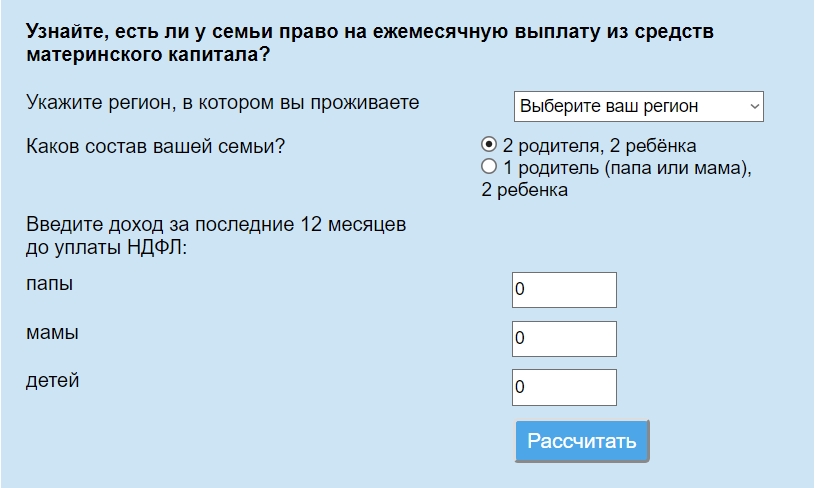The image size is (820, 488).
Task: Click the chevron arrow of the region selector
Action: (754, 106)
